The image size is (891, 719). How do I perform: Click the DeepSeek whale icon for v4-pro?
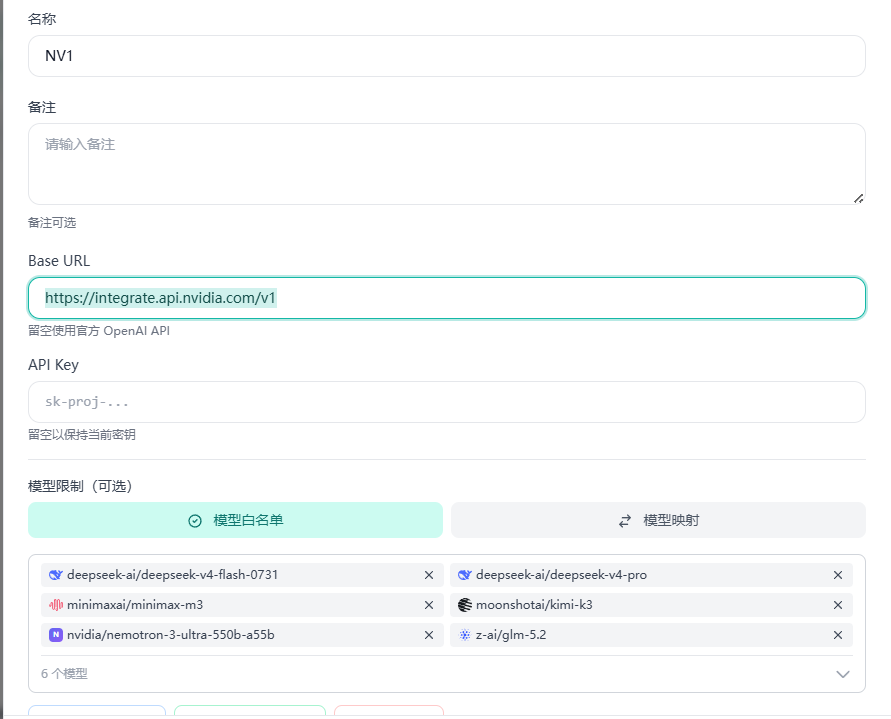tap(465, 575)
